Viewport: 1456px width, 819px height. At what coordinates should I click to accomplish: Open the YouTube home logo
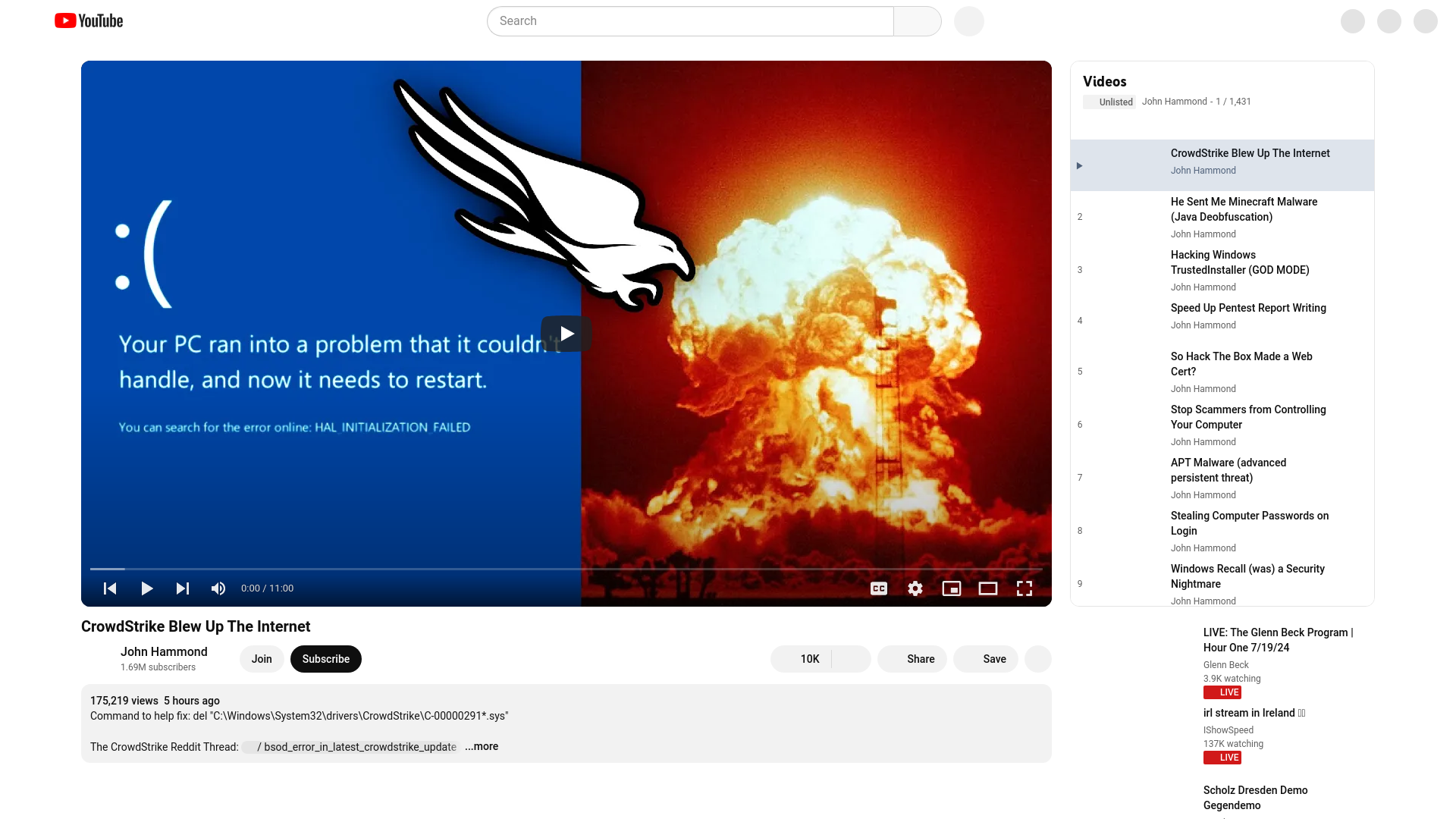(x=89, y=20)
